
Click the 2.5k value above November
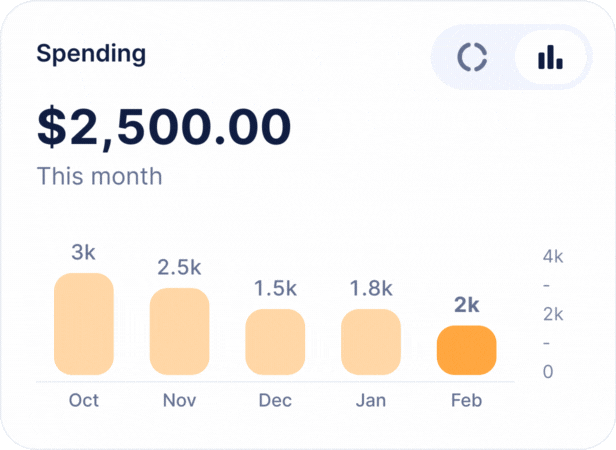tap(180, 268)
